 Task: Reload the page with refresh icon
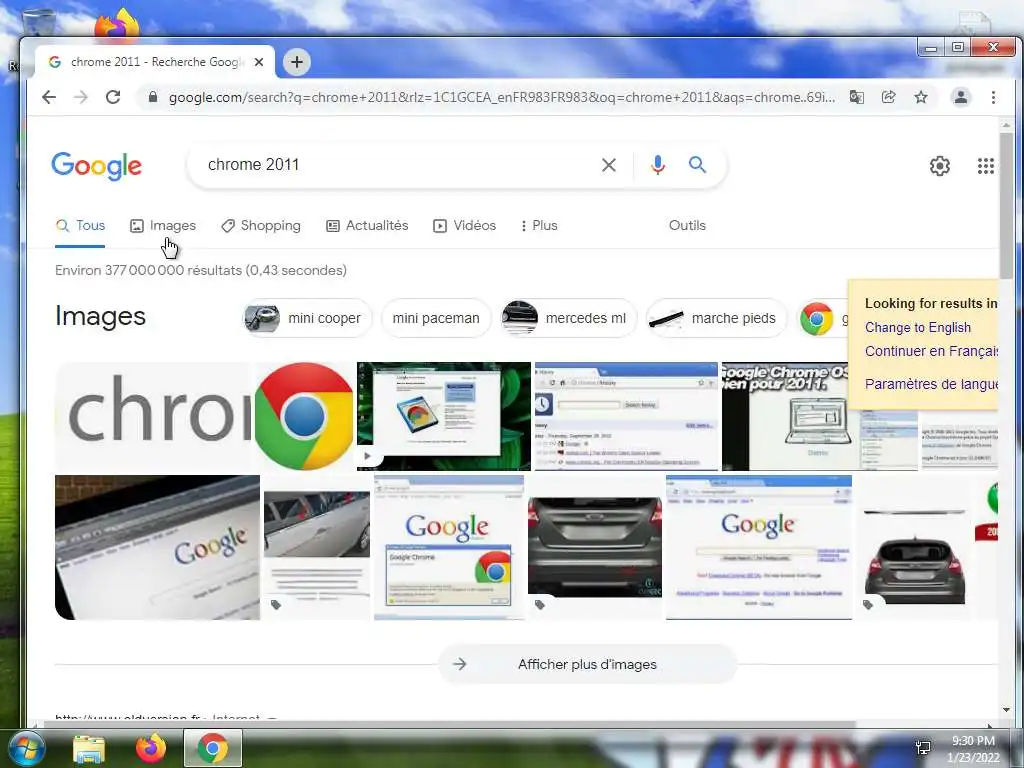[x=113, y=97]
